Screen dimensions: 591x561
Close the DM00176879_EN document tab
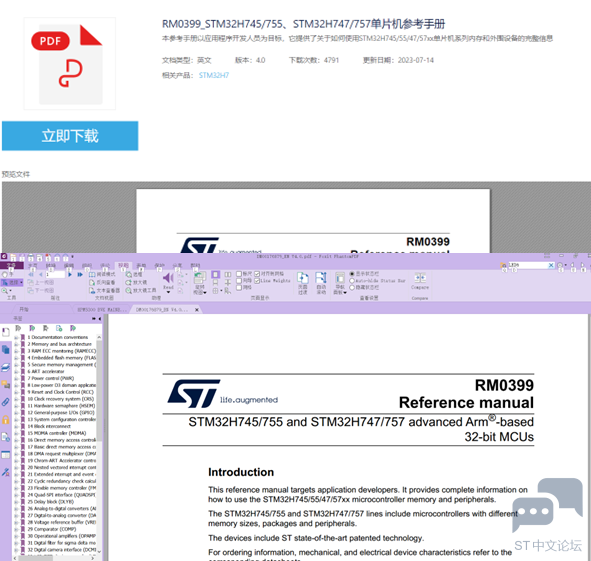(196, 310)
